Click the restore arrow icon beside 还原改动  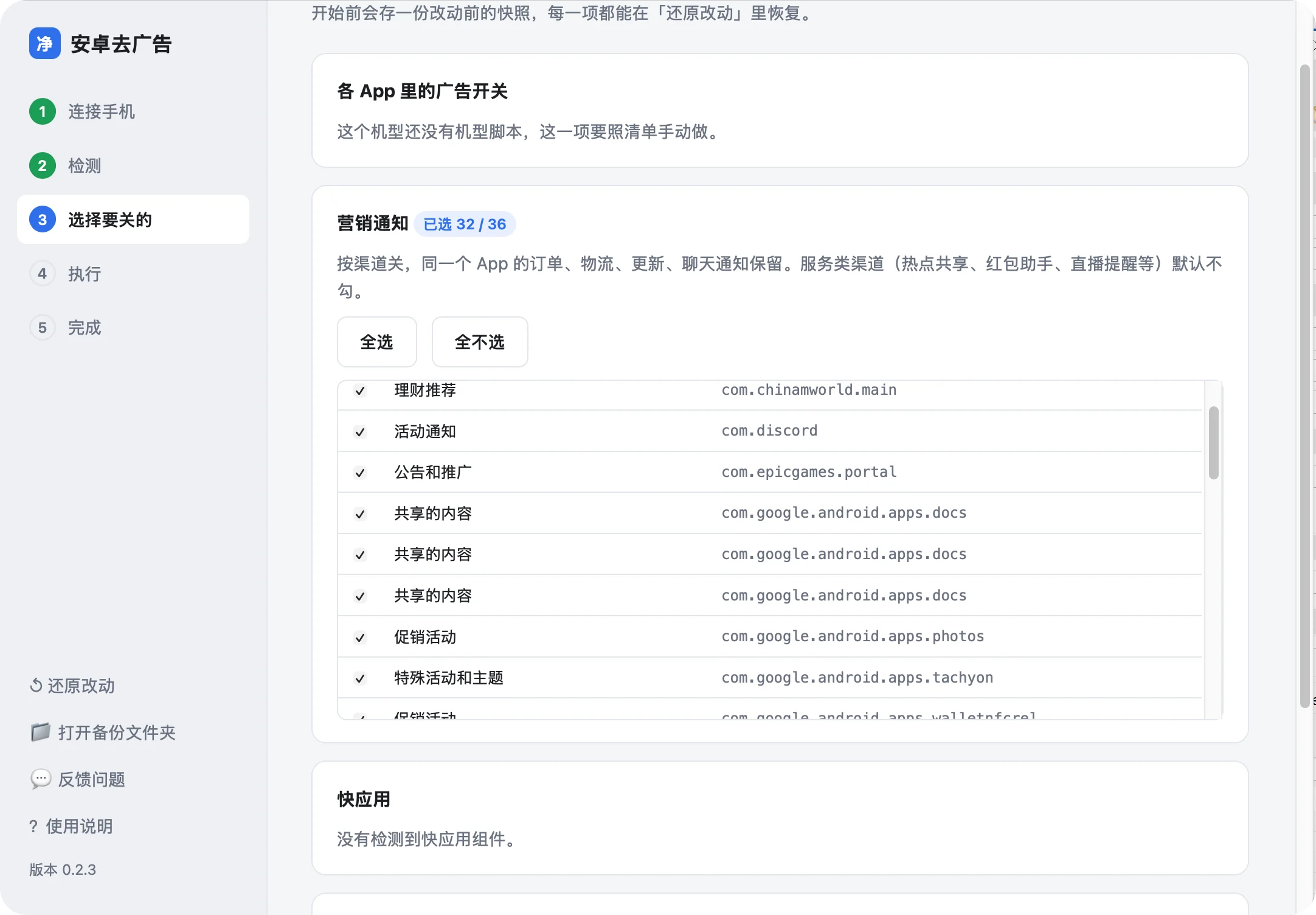coord(36,686)
